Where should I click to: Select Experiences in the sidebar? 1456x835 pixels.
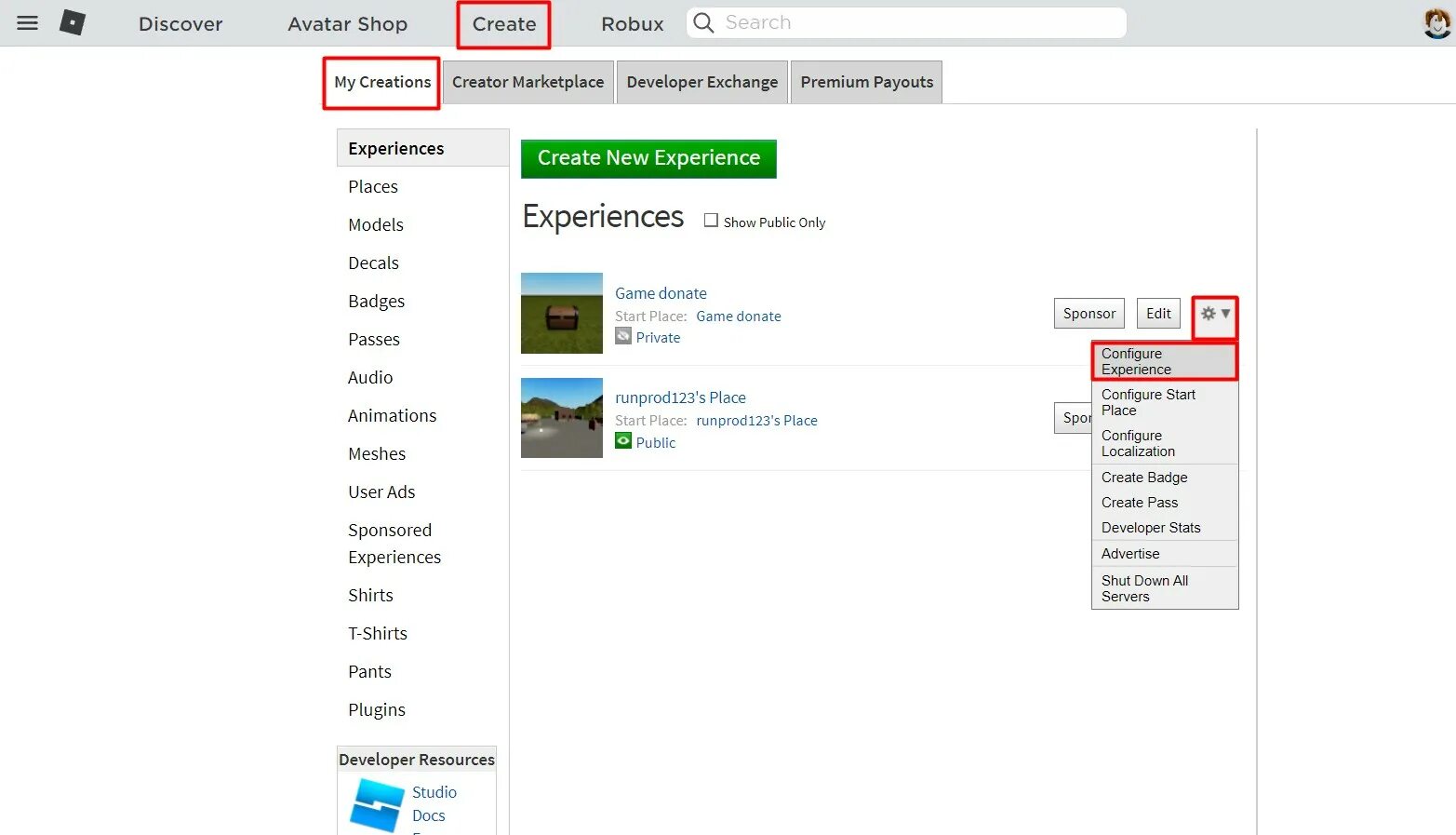[422, 148]
